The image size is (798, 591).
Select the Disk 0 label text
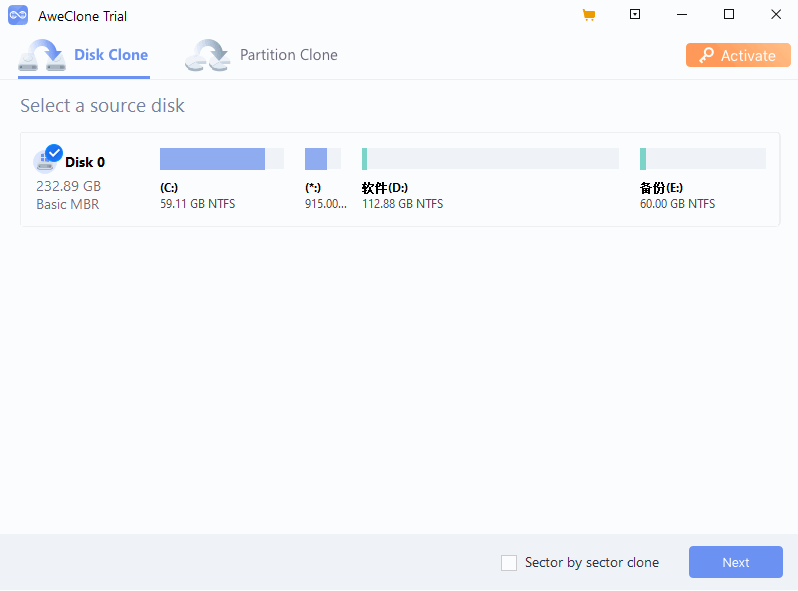point(85,162)
